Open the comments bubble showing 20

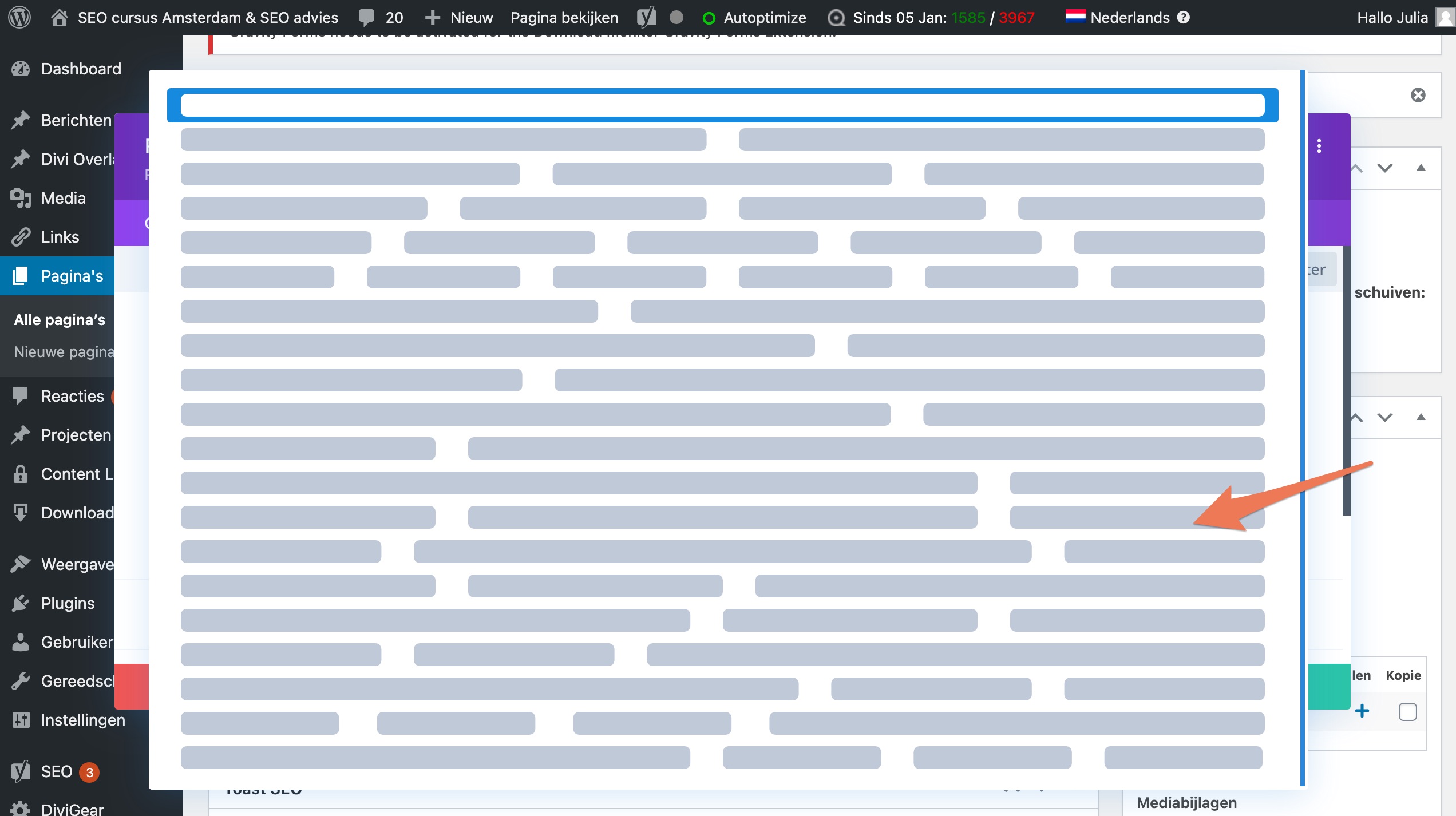tap(381, 17)
